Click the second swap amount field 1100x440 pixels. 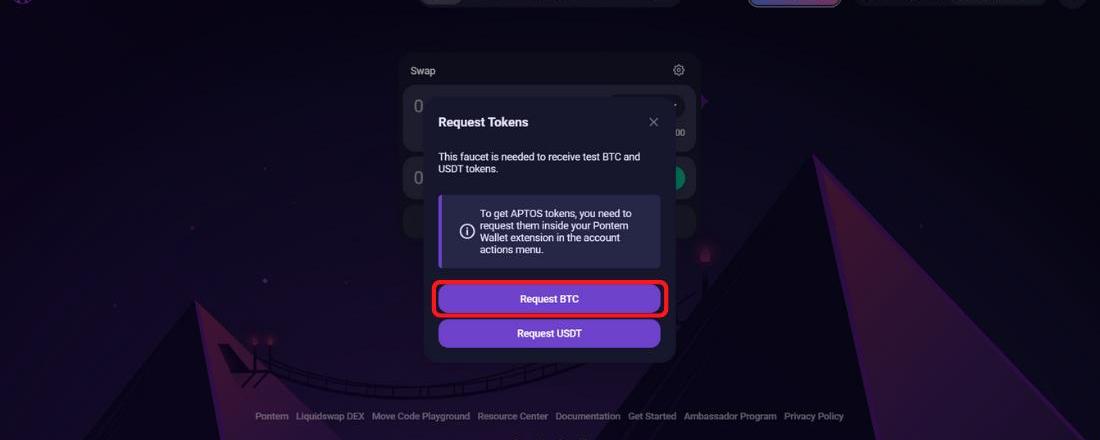[x=416, y=178]
